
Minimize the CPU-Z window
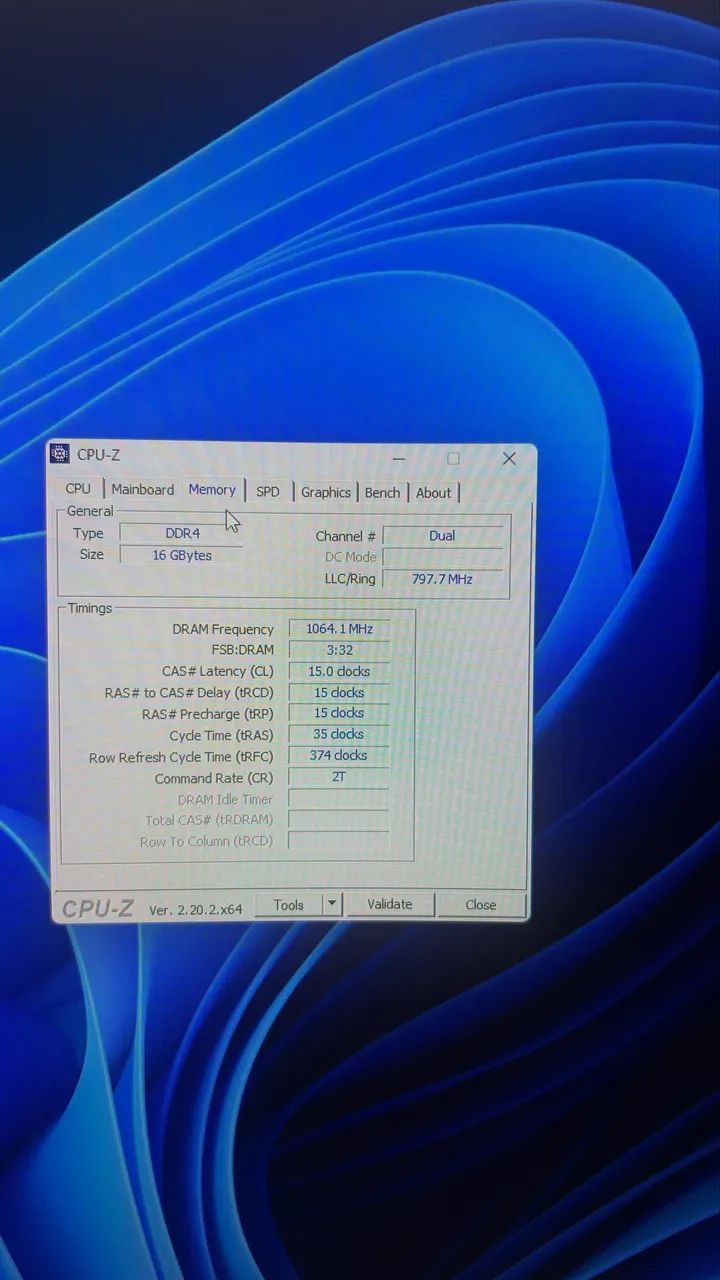tap(399, 458)
